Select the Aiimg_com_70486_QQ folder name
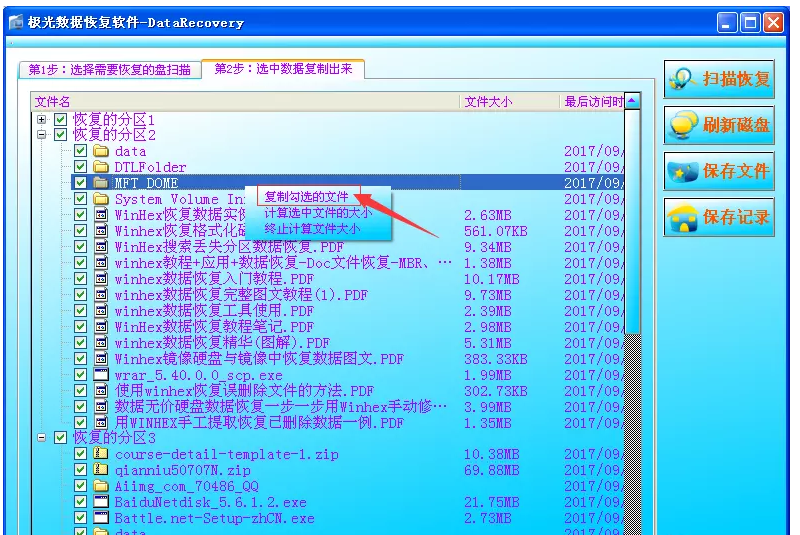This screenshot has width=800, height=535. (186, 486)
